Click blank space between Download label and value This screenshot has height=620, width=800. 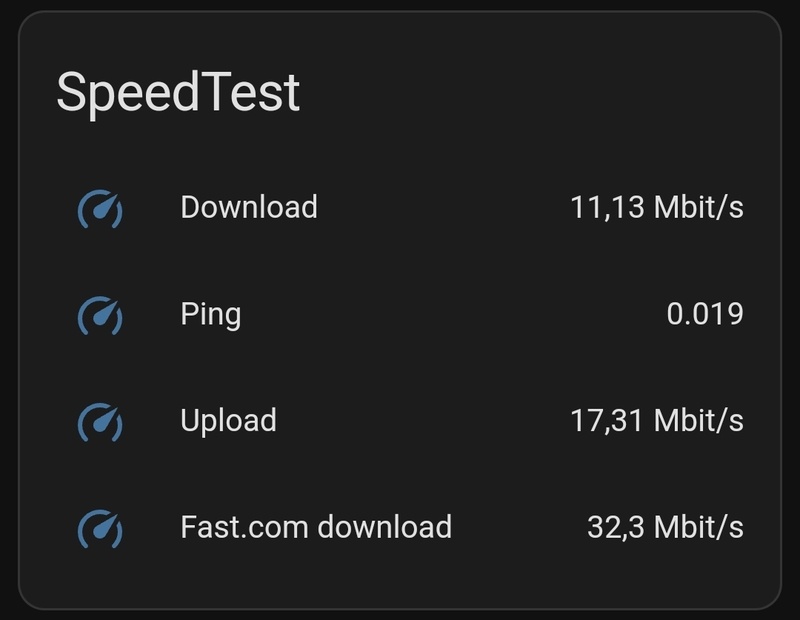coord(440,207)
